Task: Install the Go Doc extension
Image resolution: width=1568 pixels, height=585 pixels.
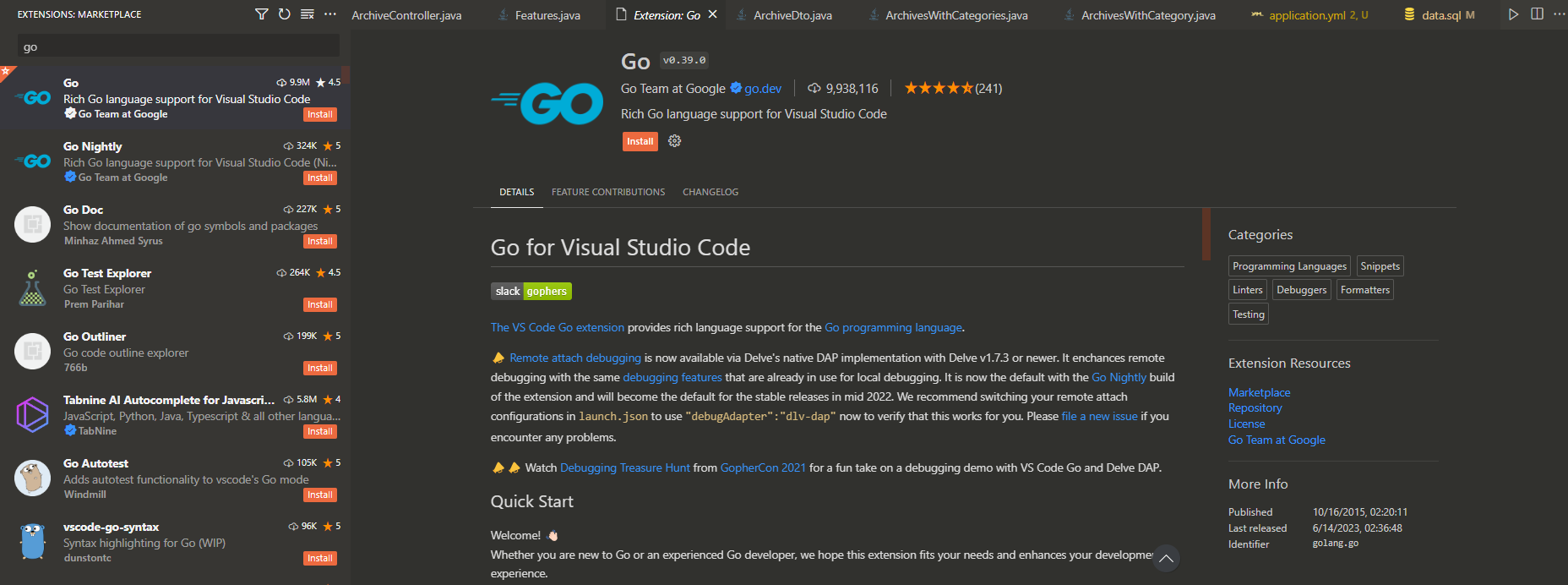Action: click(x=320, y=242)
